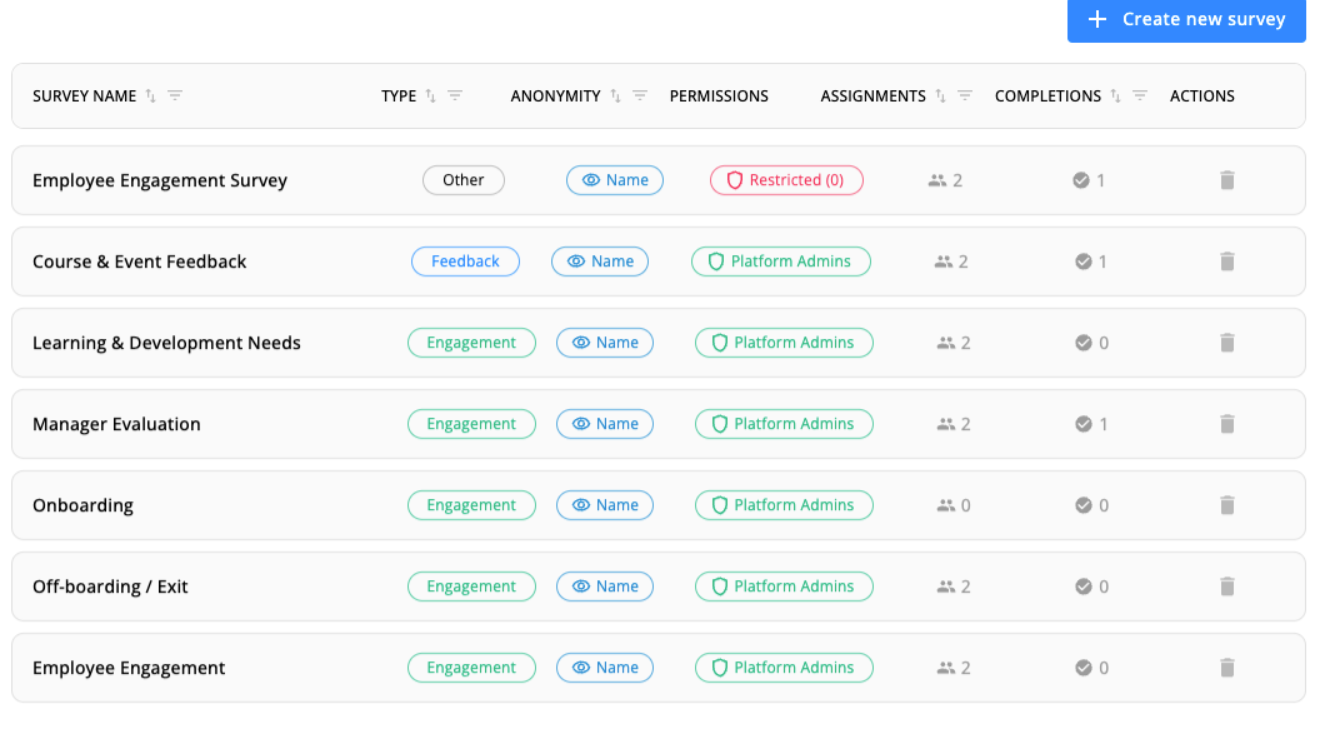The height and width of the screenshot is (734, 1320).
Task: Sort by Survey Name column arrows
Action: [x=151, y=96]
